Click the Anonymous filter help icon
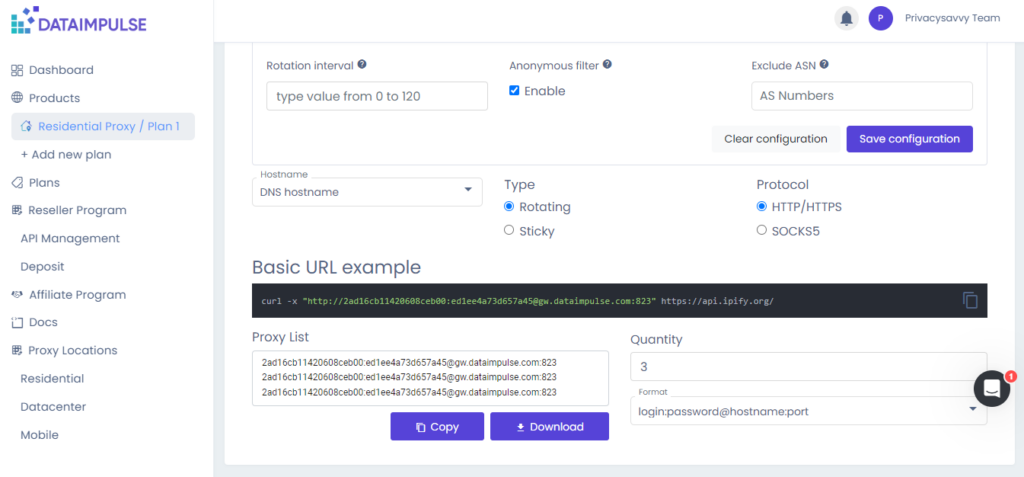 pos(607,65)
